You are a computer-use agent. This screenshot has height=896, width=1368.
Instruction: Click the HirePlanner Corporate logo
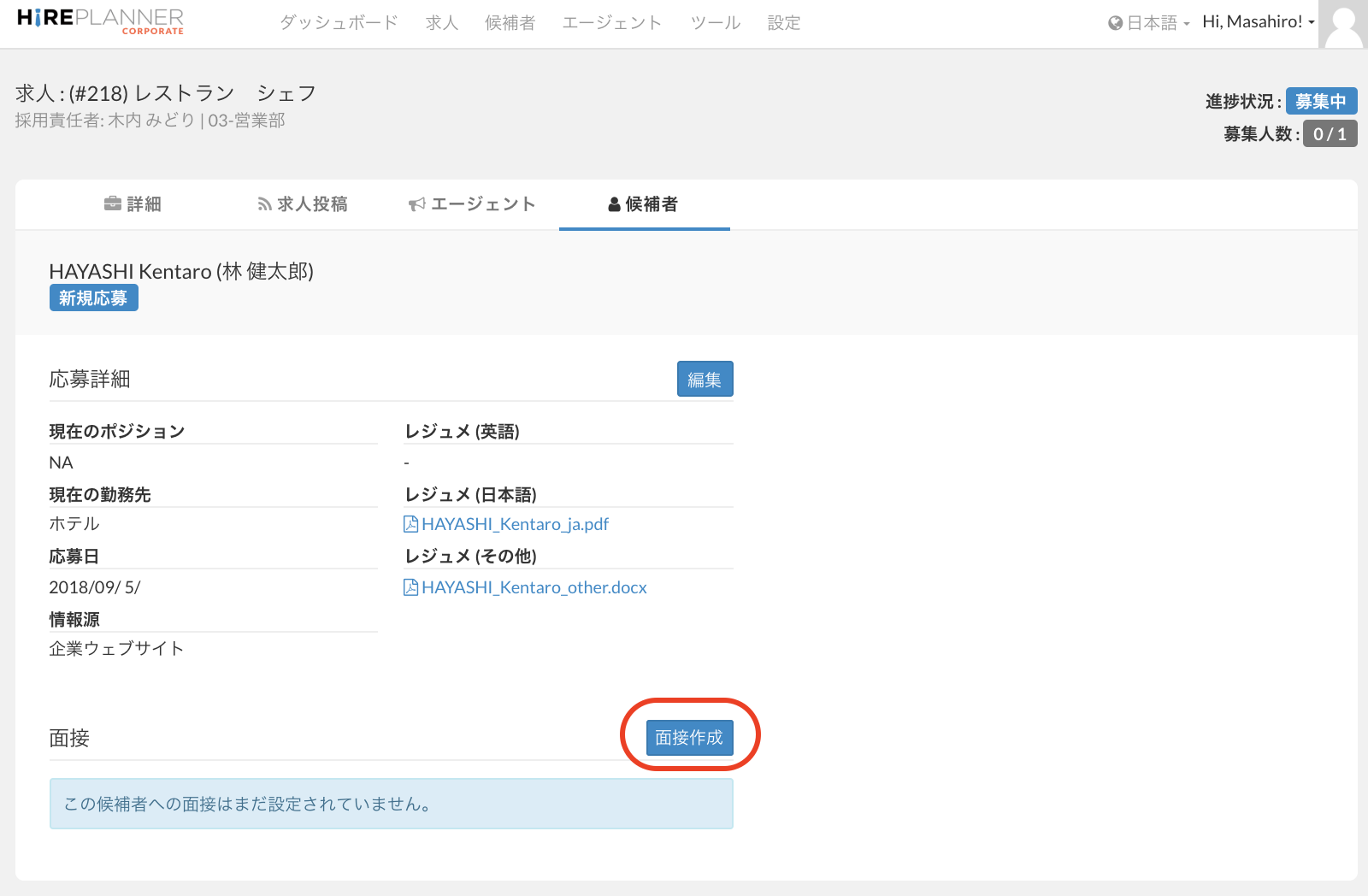100,21
